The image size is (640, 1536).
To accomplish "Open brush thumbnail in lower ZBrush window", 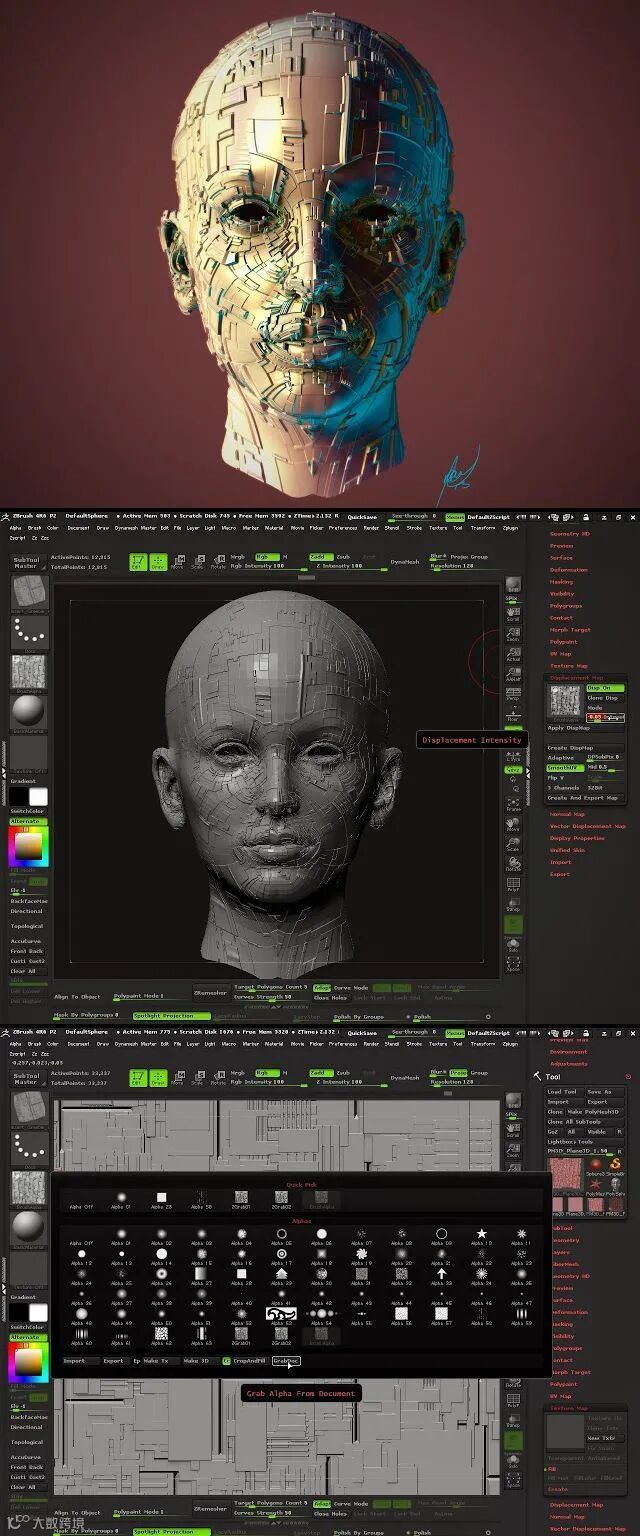I will 28,1109.
